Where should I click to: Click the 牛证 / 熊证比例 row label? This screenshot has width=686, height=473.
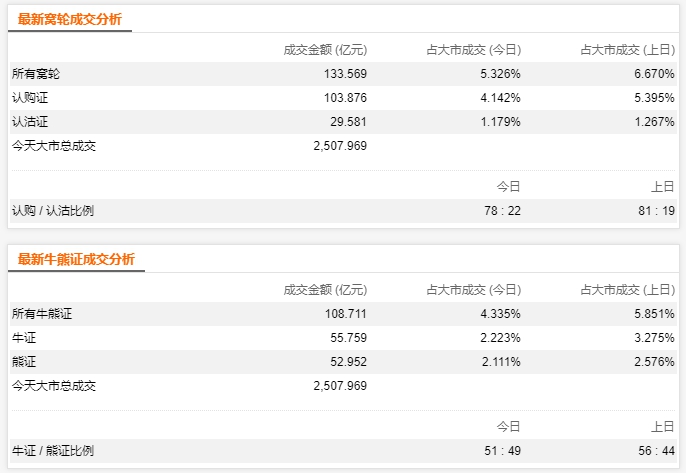point(54,451)
